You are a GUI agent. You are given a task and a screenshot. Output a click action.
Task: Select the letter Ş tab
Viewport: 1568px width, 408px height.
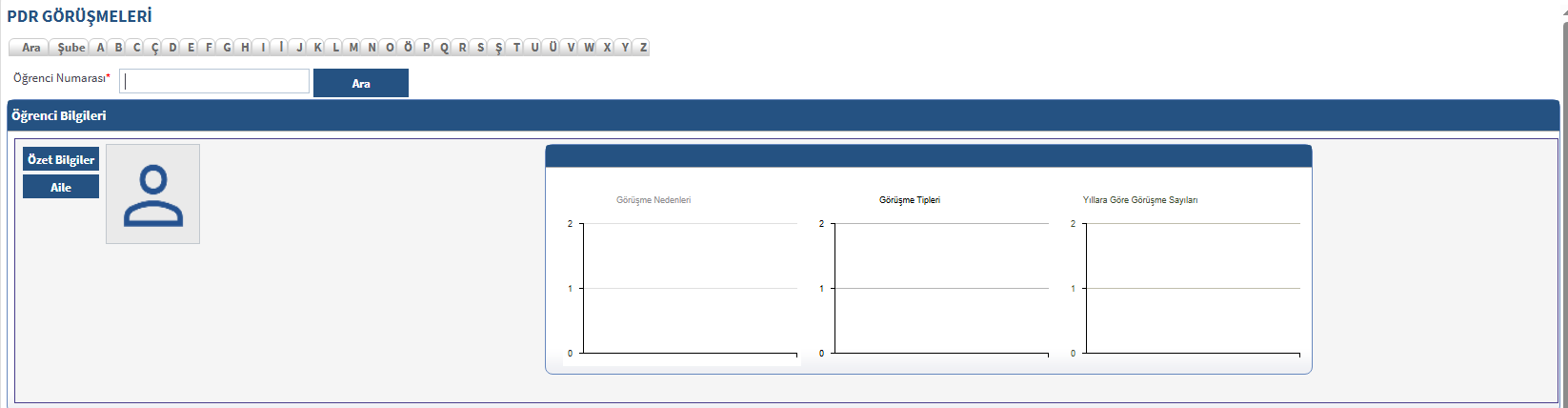(498, 48)
